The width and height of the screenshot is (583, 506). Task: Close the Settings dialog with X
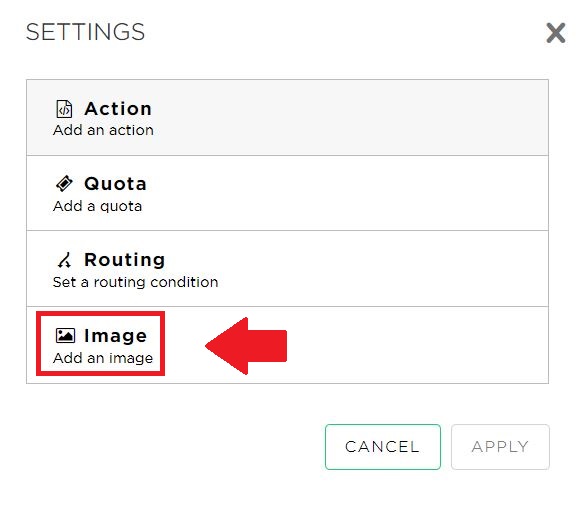[x=555, y=33]
